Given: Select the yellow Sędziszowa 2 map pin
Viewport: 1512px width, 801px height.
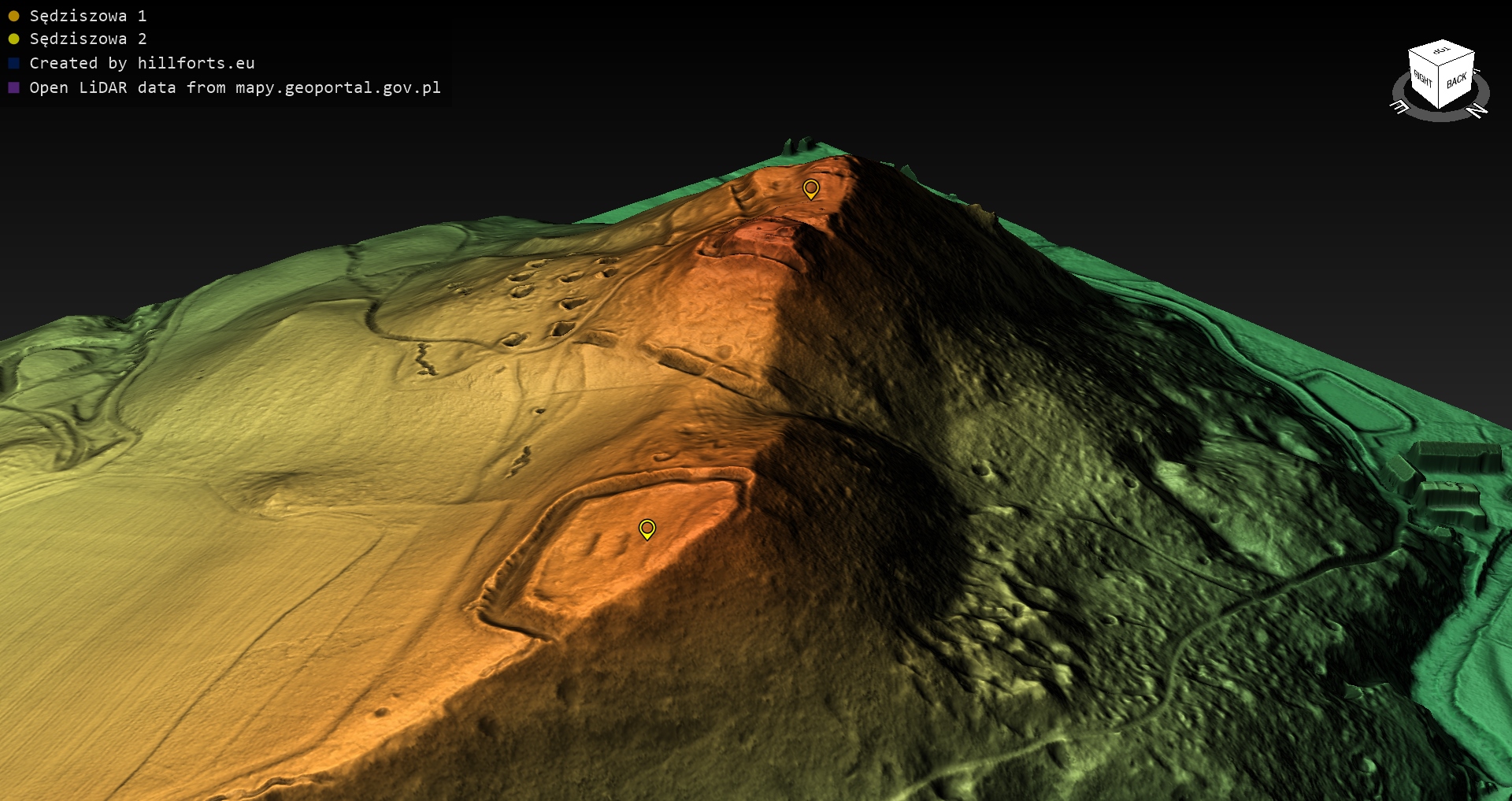Looking at the screenshot, I should 647,528.
